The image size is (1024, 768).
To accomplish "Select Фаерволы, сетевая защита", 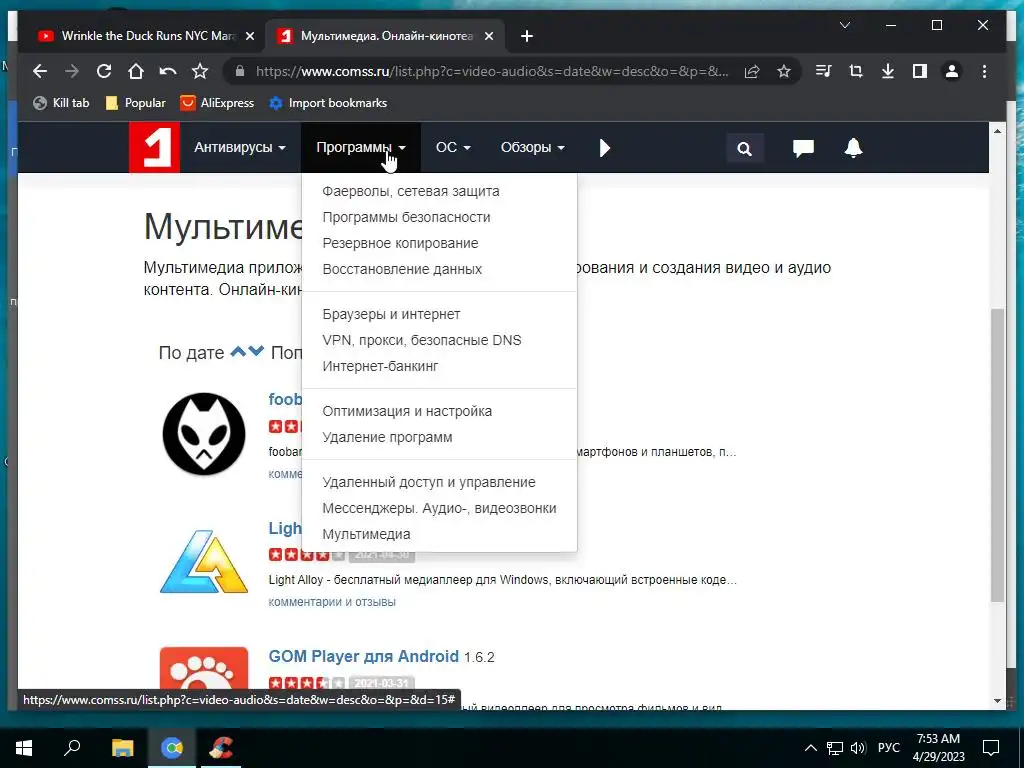I will 411,191.
